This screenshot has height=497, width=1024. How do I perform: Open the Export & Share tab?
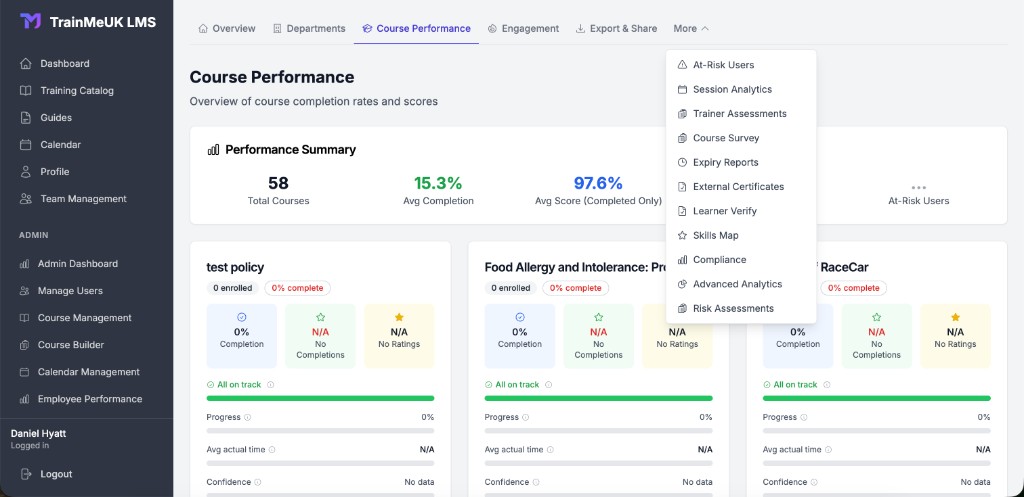616,29
